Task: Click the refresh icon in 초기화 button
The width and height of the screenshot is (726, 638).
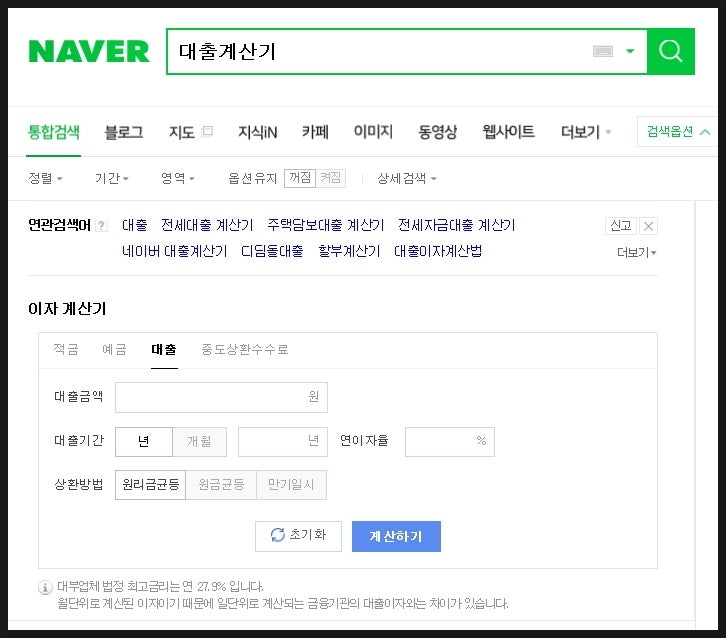Action: click(277, 535)
